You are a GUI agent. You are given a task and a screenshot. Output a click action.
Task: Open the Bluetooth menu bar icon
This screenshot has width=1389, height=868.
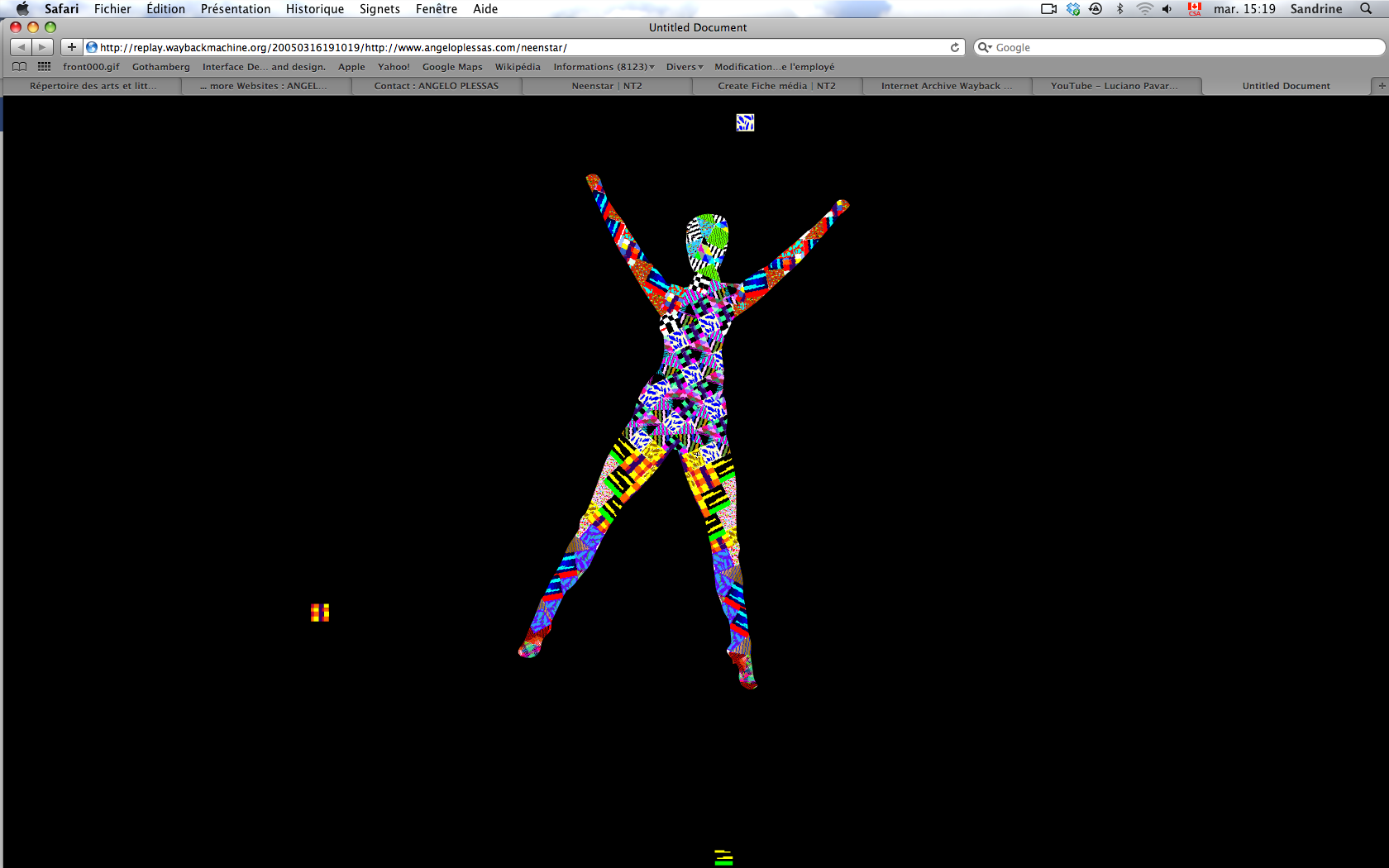click(x=1120, y=9)
